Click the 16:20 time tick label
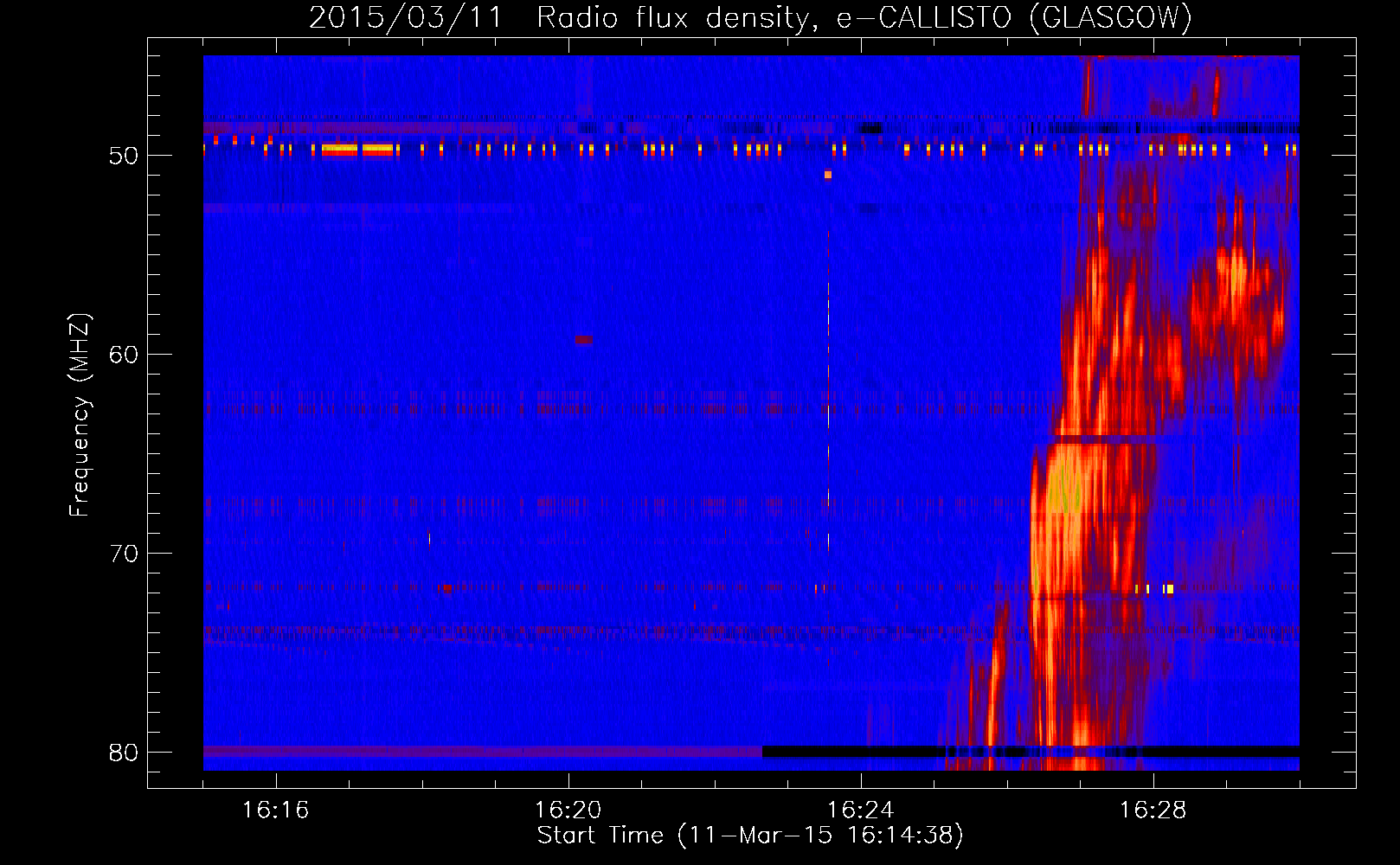The image size is (1400, 865). coord(568,811)
